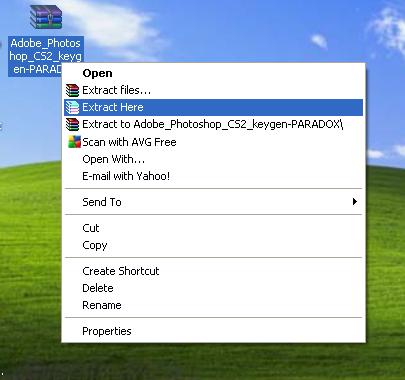
Task: Choose Scan with AVG Free
Action: pyautogui.click(x=213, y=142)
